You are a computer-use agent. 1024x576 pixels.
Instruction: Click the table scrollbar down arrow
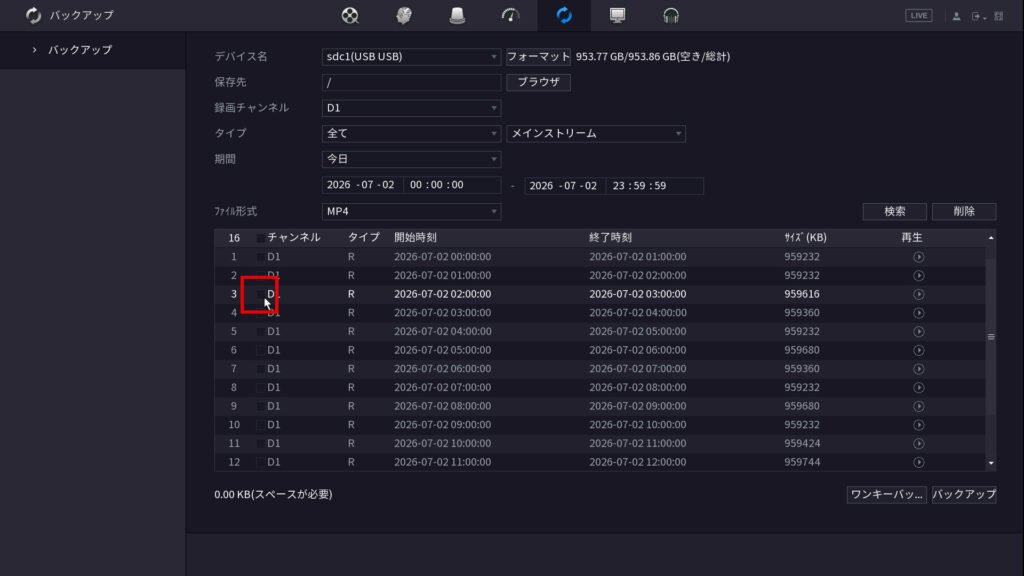(x=991, y=463)
